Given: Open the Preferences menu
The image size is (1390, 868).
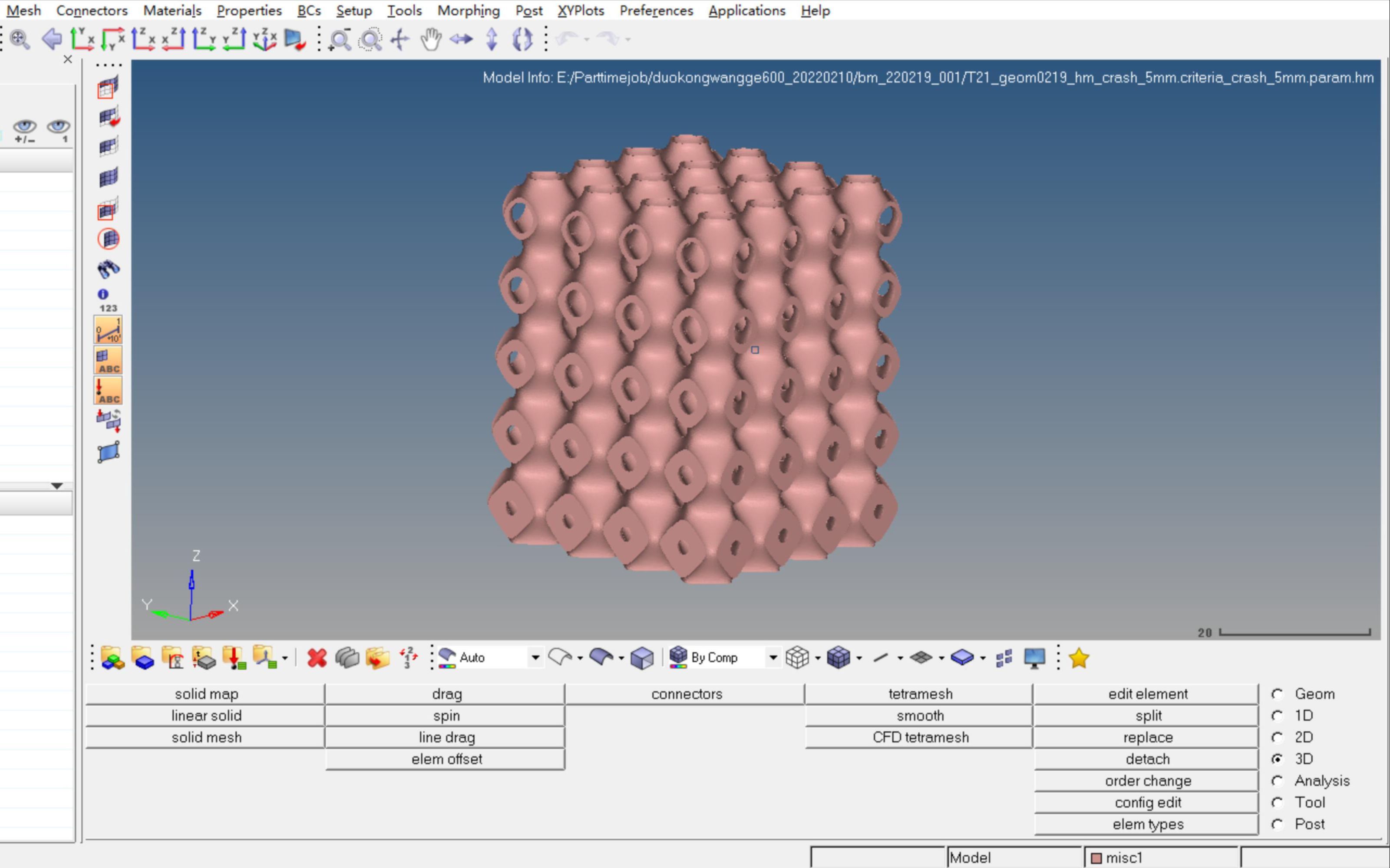Looking at the screenshot, I should [655, 10].
